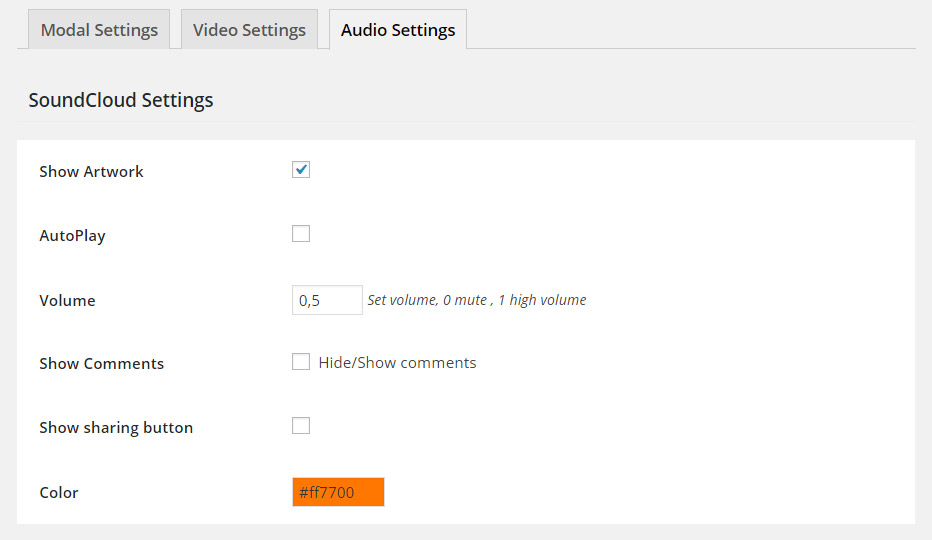Click the Color row label

[x=59, y=493]
